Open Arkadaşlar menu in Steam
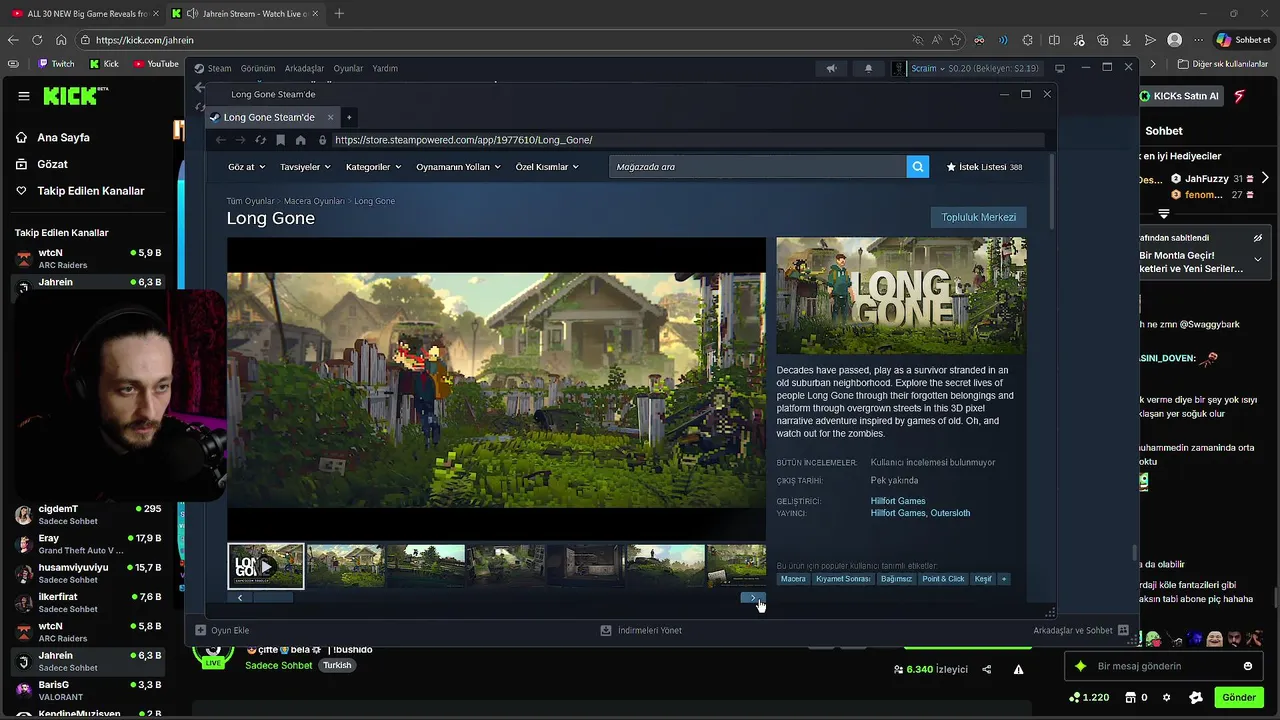Image resolution: width=1280 pixels, height=720 pixels. pyautogui.click(x=304, y=68)
